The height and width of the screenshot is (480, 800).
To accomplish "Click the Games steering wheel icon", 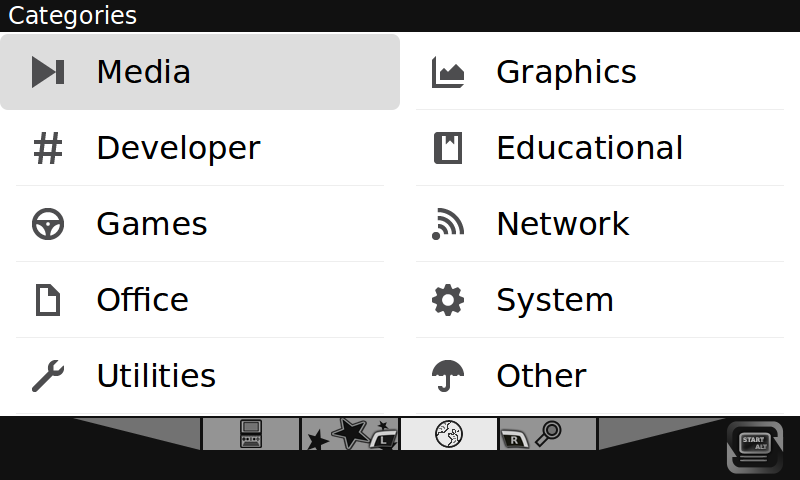I will (x=48, y=224).
